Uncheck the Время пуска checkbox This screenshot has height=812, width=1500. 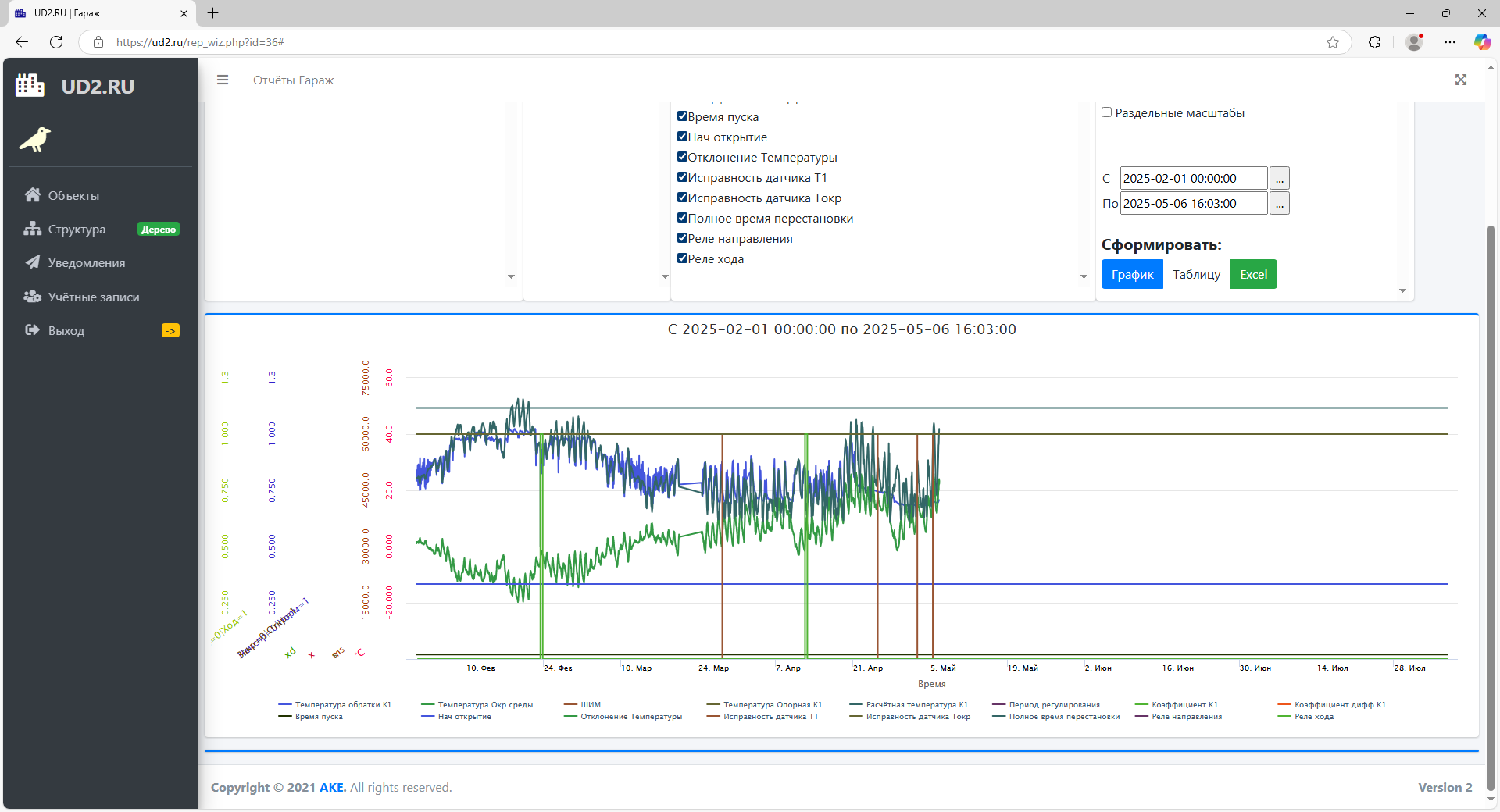682,116
